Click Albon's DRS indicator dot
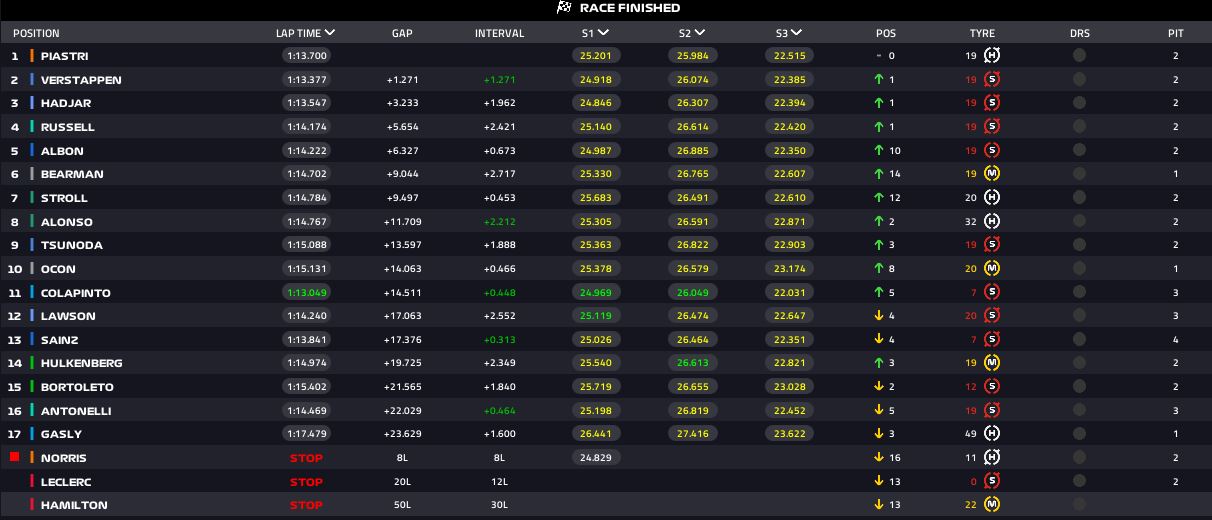This screenshot has width=1212, height=520. 1079,151
